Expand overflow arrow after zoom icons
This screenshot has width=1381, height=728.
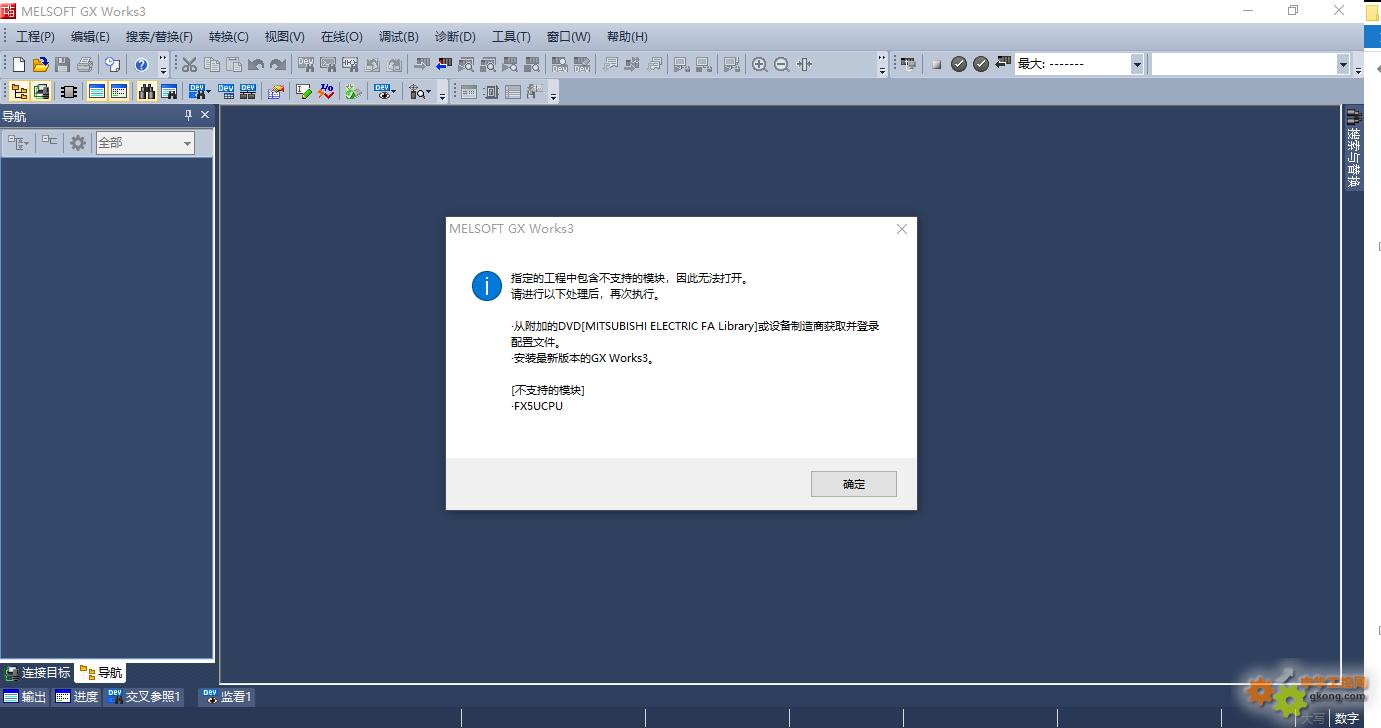(x=882, y=64)
